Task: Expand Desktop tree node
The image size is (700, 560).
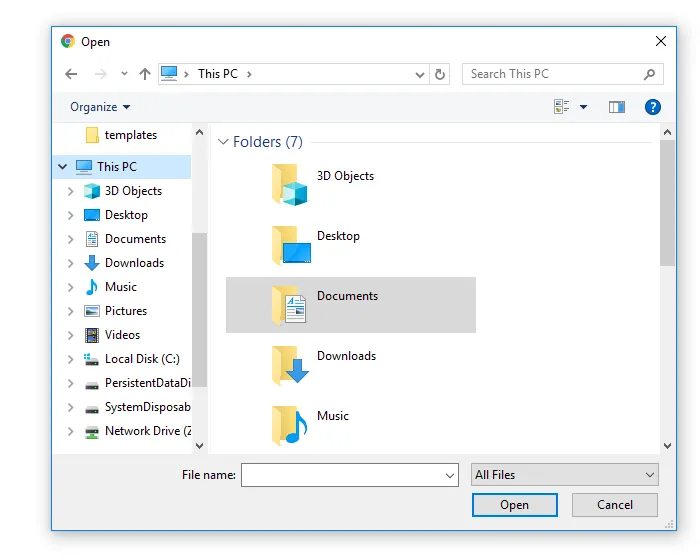Action: 71,215
